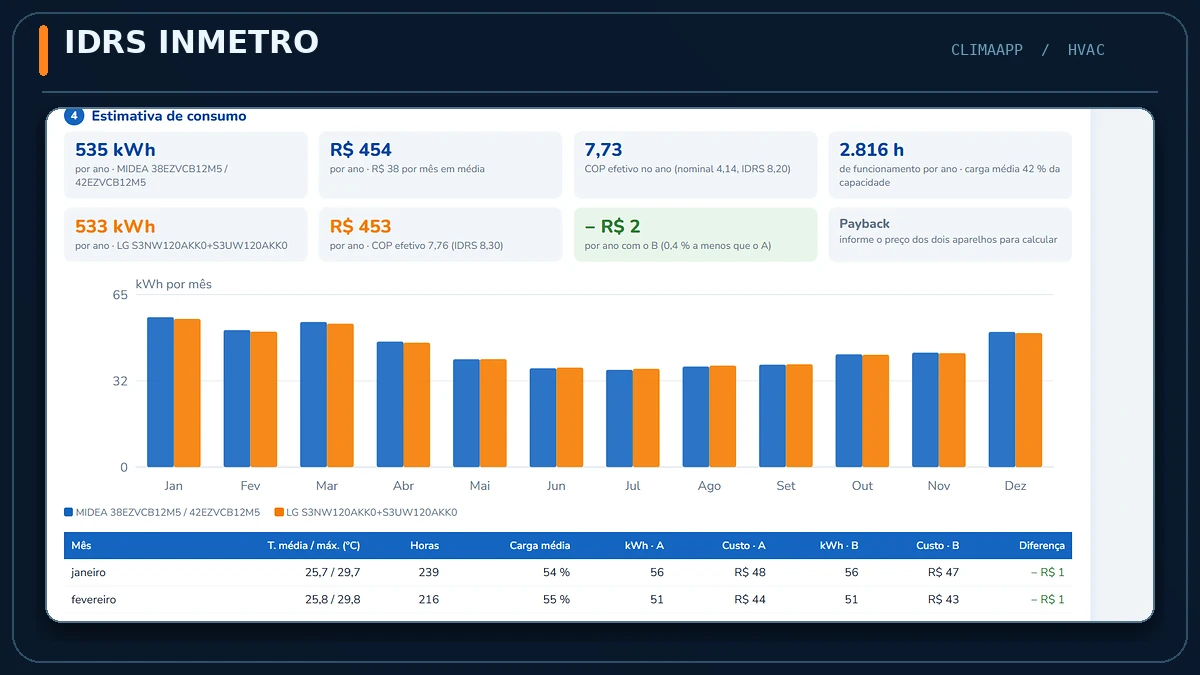Image resolution: width=1200 pixels, height=675 pixels.
Task: Click the 'Carga média' column header
Action: [540, 546]
